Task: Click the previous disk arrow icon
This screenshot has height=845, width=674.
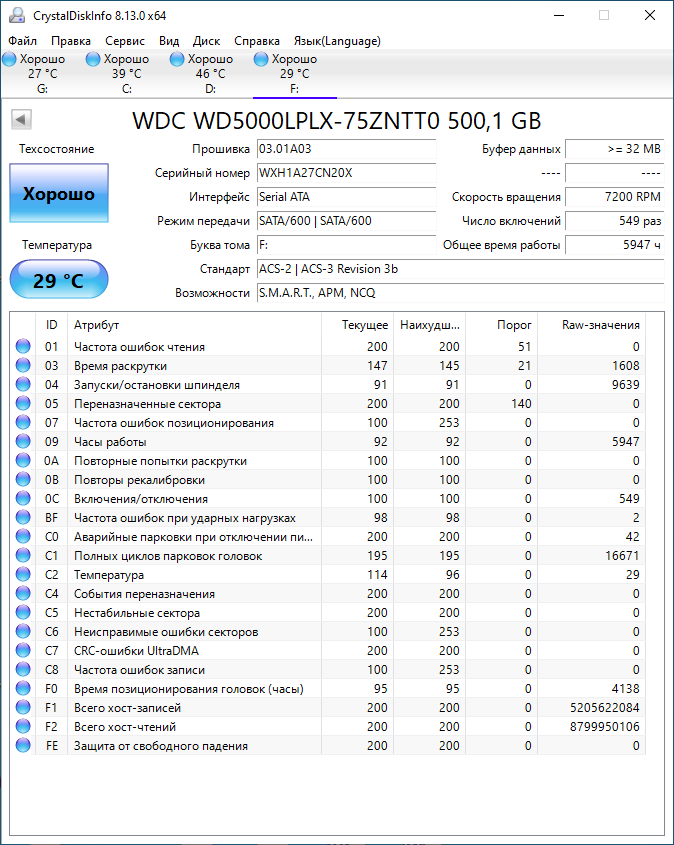Action: click(x=22, y=120)
